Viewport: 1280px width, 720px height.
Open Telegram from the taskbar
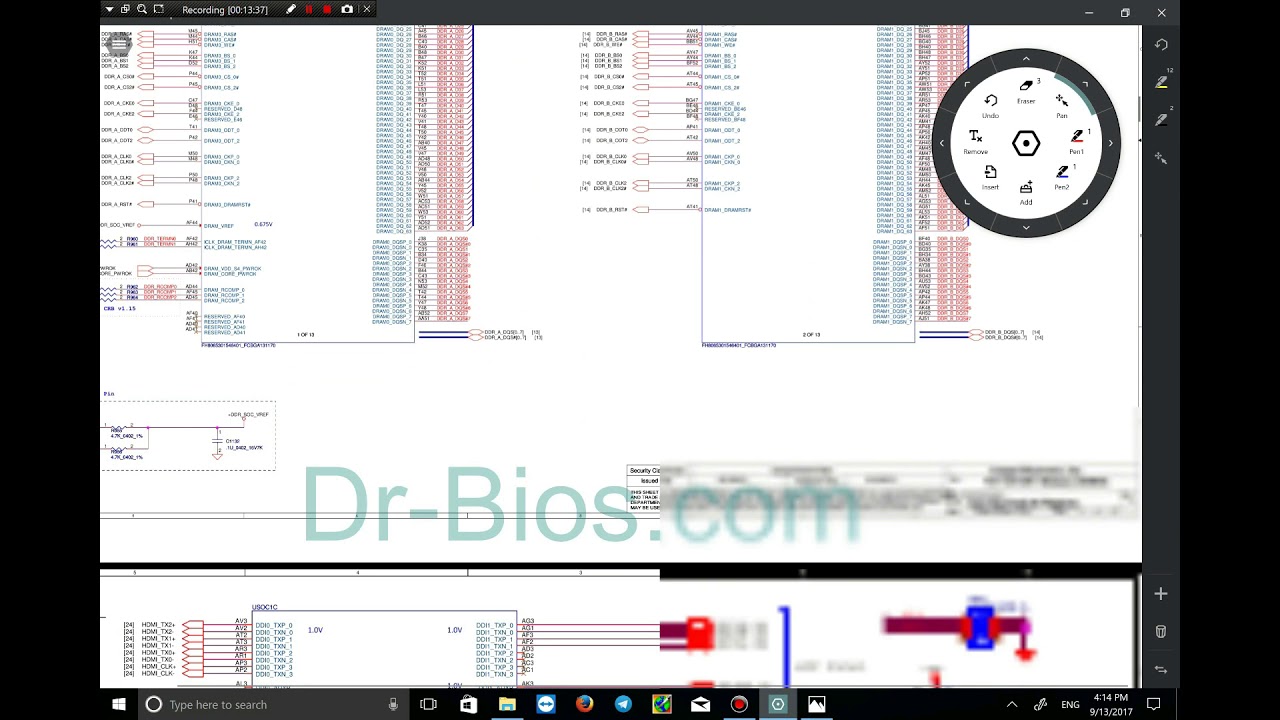coord(623,704)
